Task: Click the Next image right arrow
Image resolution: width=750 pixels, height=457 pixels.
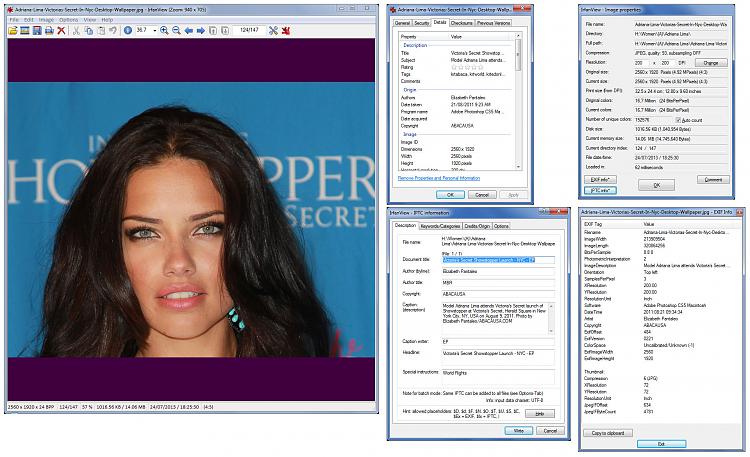Action: point(201,31)
